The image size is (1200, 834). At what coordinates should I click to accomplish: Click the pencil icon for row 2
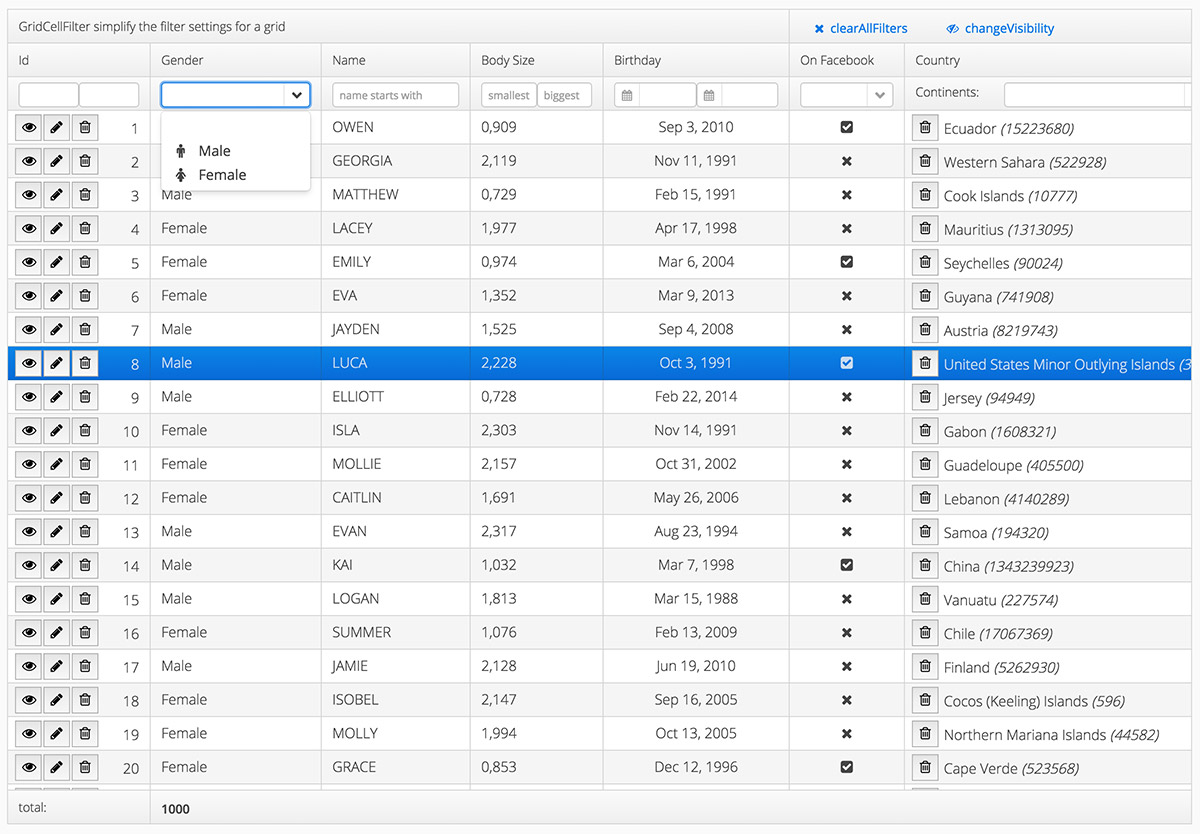coord(57,161)
